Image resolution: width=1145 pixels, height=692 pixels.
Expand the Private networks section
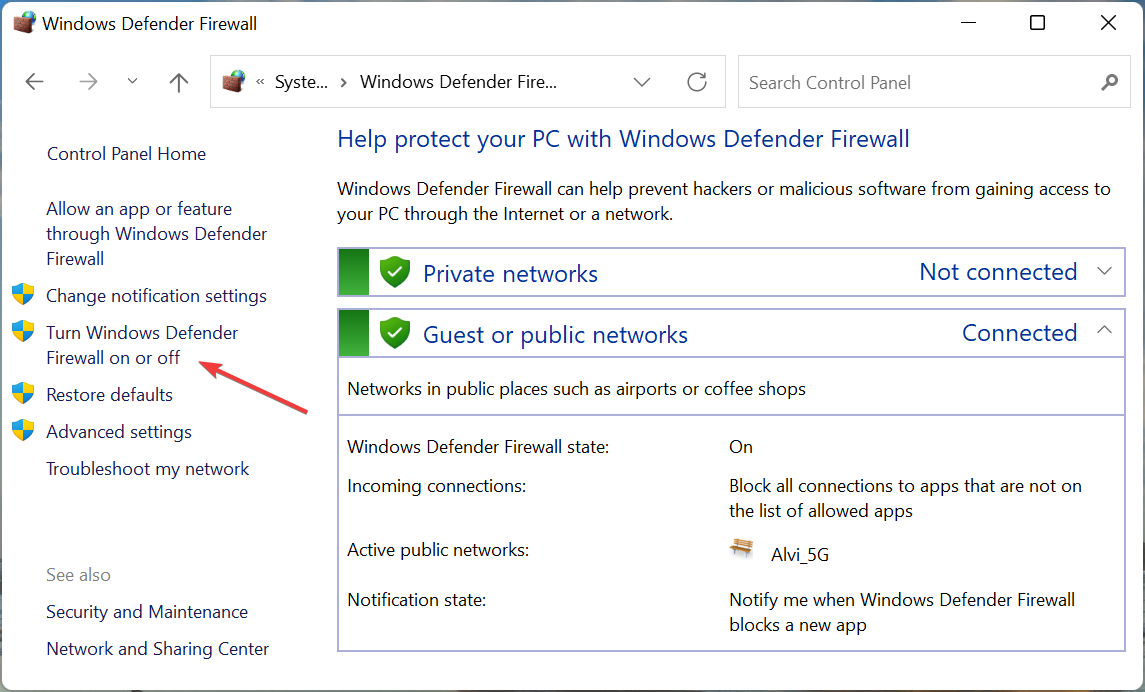(x=1103, y=271)
